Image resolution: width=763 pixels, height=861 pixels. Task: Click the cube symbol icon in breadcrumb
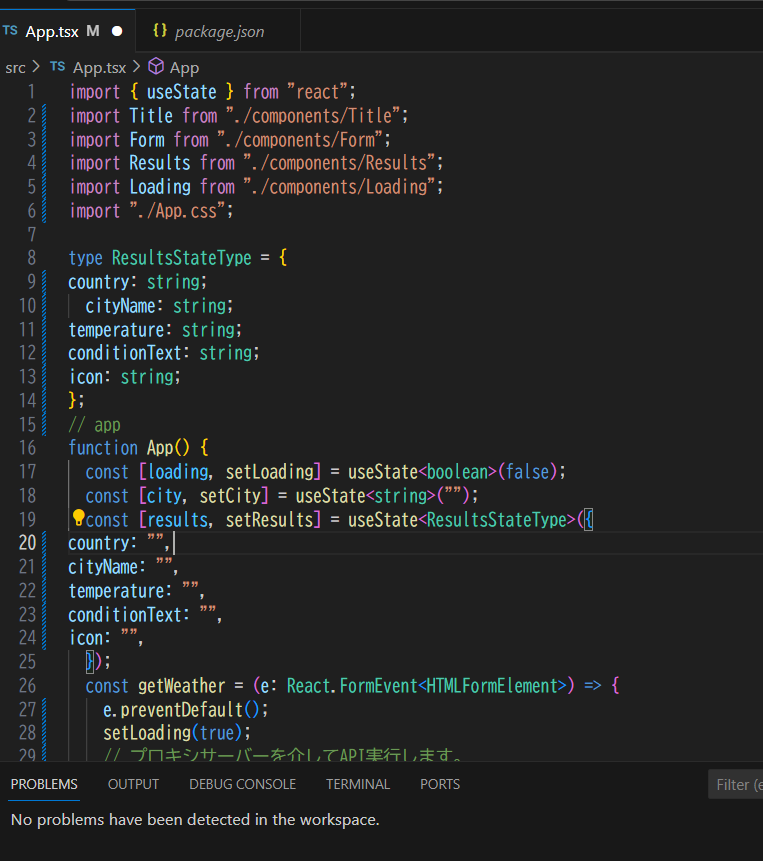156,66
